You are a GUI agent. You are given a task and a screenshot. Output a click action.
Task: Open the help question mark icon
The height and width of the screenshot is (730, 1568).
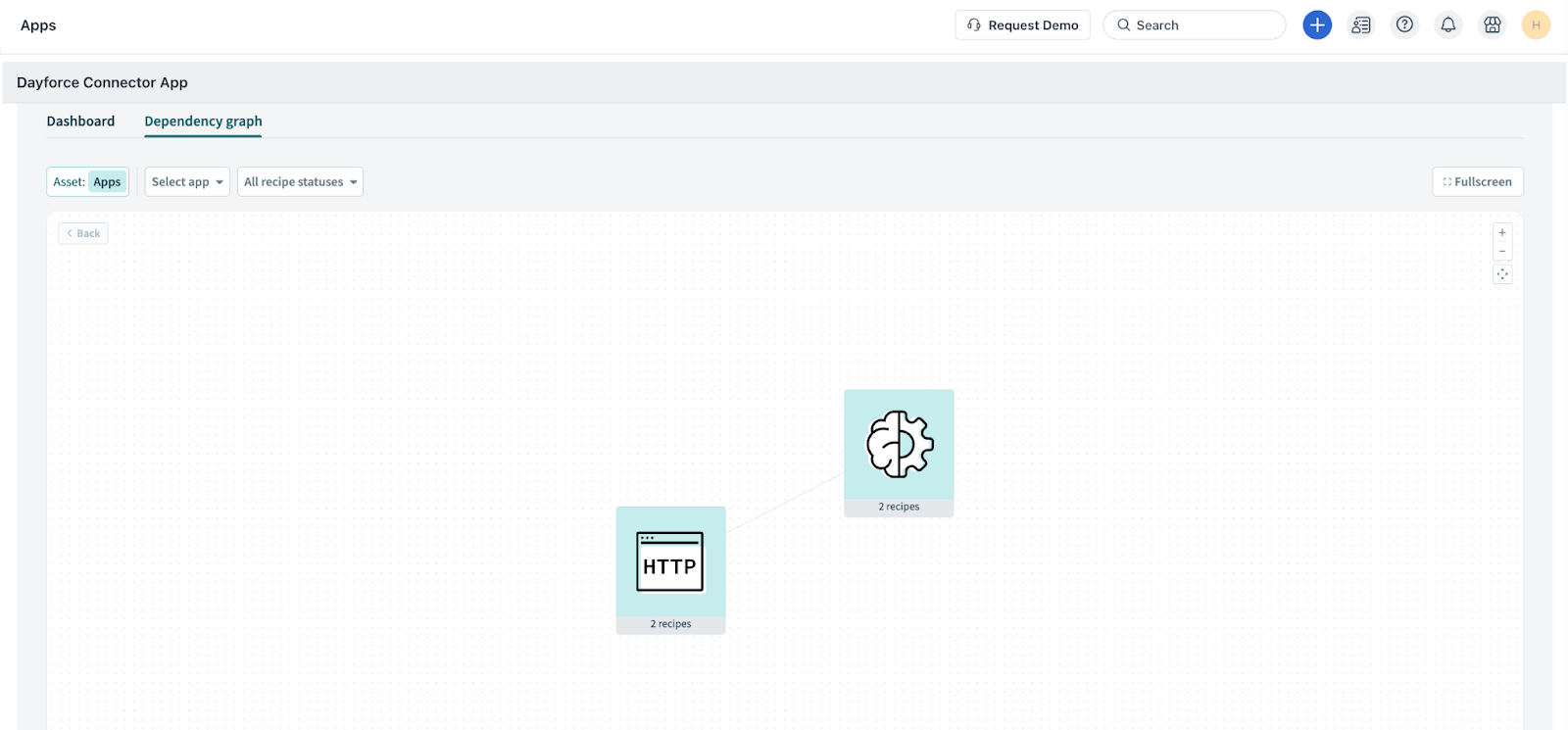point(1404,25)
